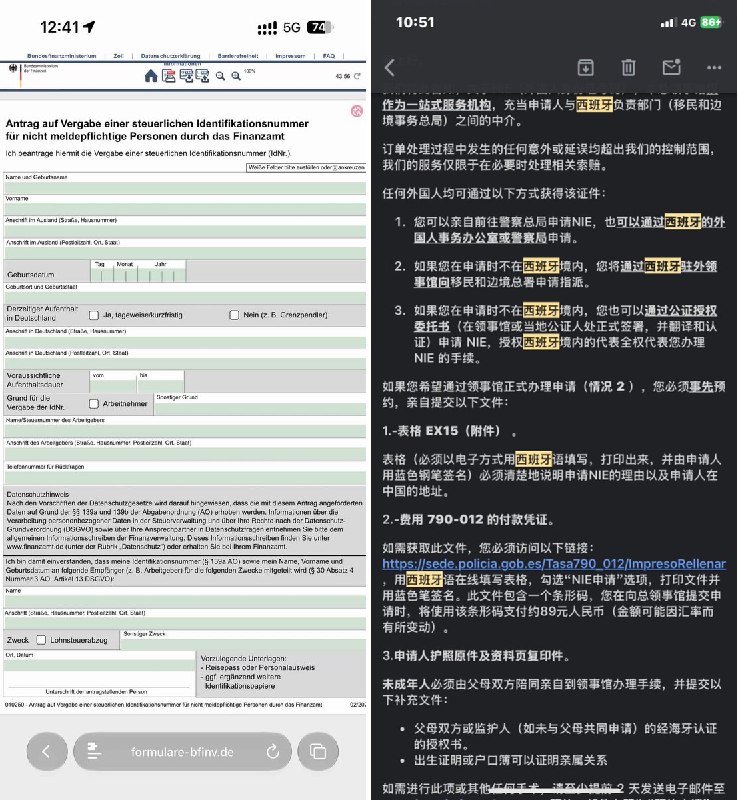738x800 pixels.
Task: Click the 'Vorzulegende Unterlagen:' text
Action: click(x=243, y=659)
